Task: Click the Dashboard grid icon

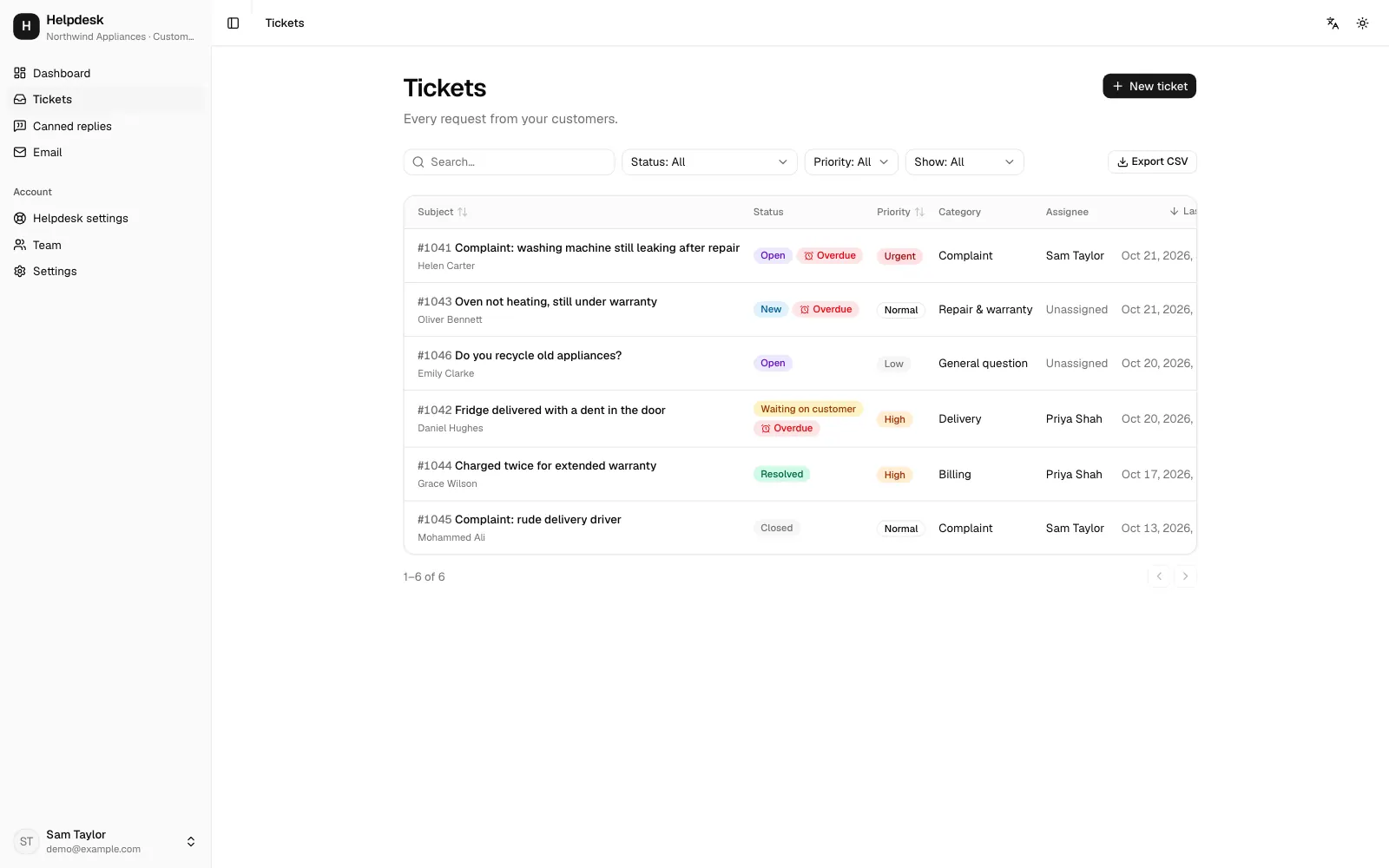Action: click(x=20, y=73)
